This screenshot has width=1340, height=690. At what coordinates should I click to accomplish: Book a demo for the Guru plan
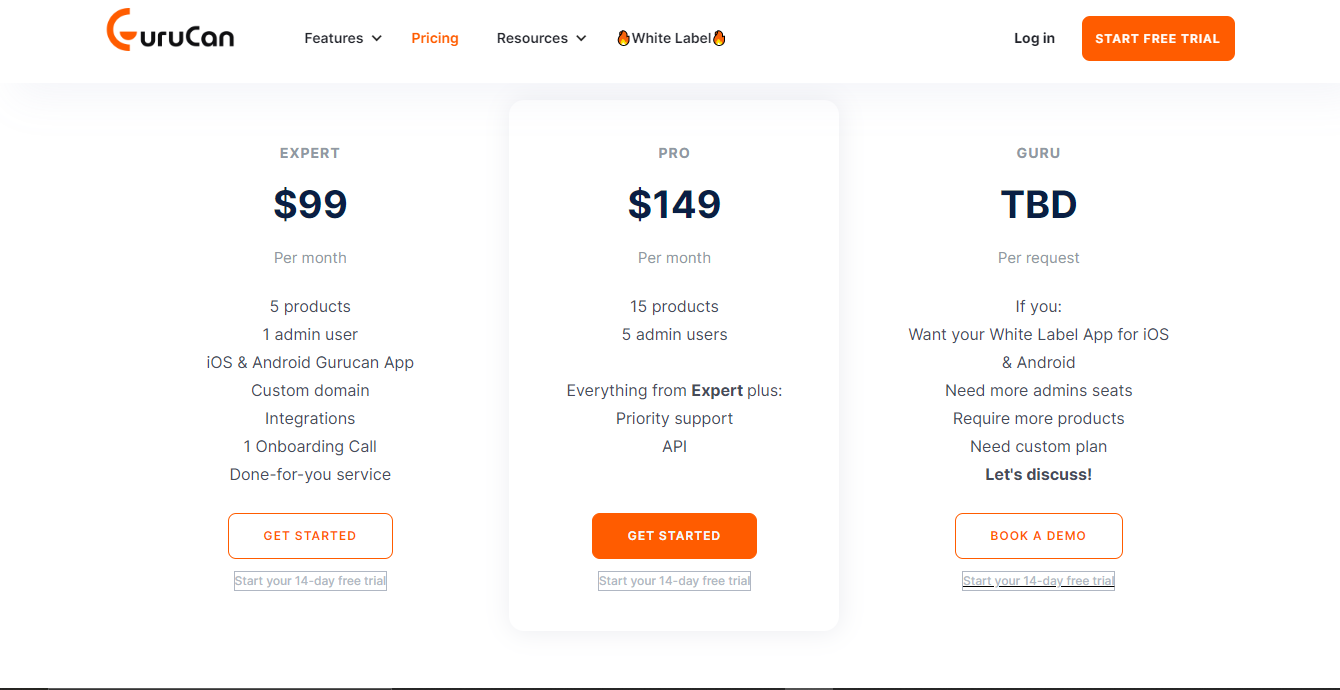1038,536
